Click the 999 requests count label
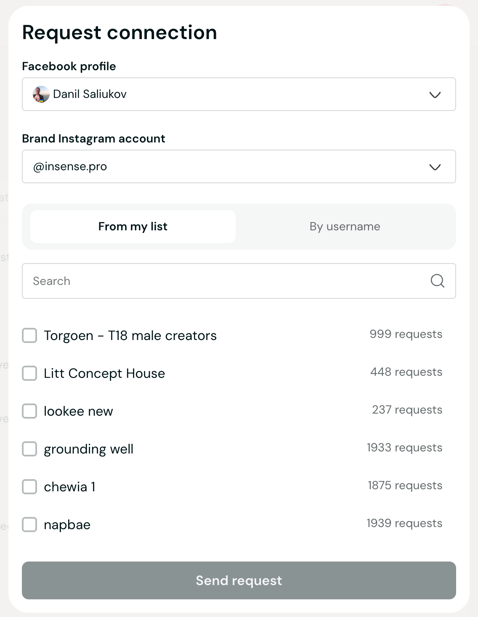 pos(406,334)
